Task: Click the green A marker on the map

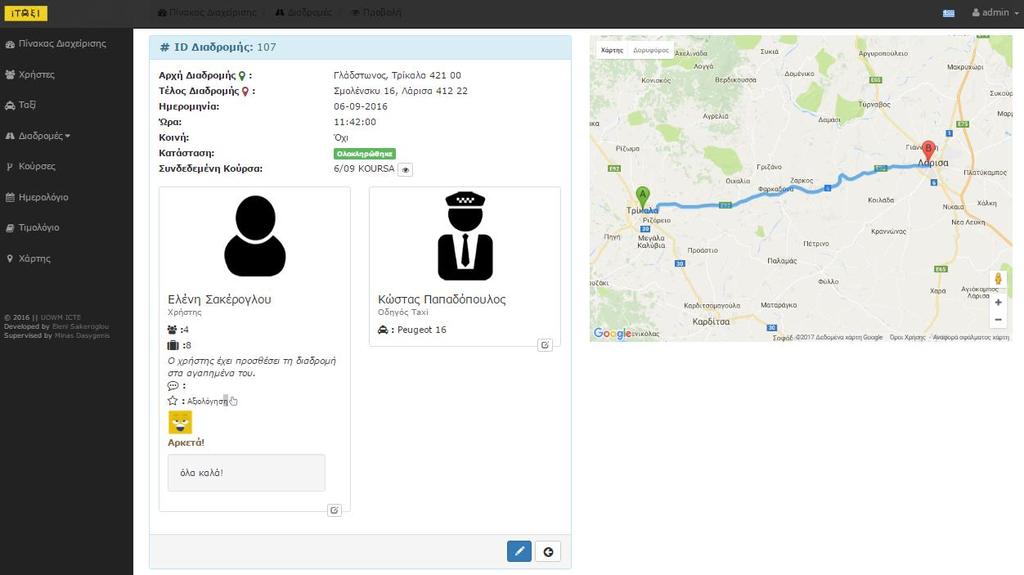Action: (643, 197)
